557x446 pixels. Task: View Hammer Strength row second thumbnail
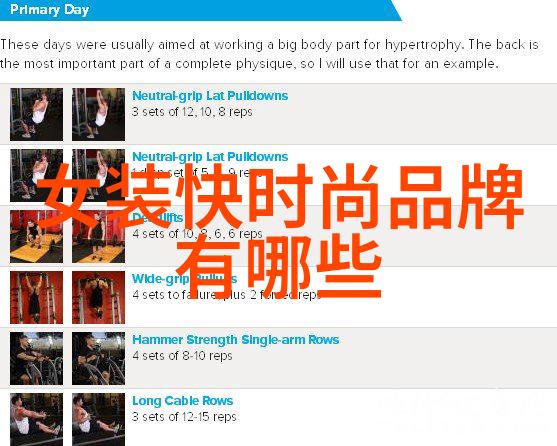click(98, 359)
